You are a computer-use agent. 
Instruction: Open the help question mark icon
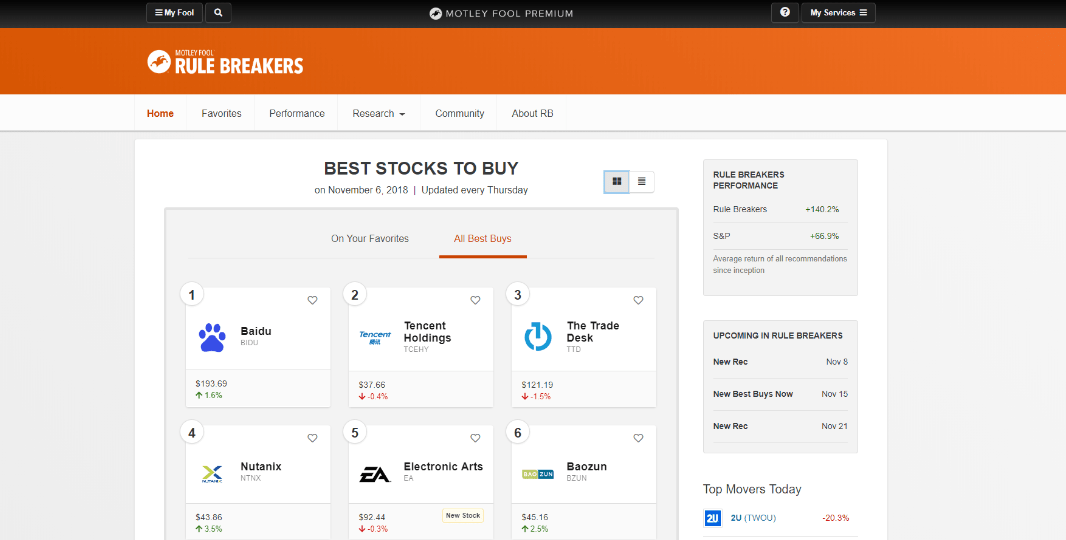[785, 13]
